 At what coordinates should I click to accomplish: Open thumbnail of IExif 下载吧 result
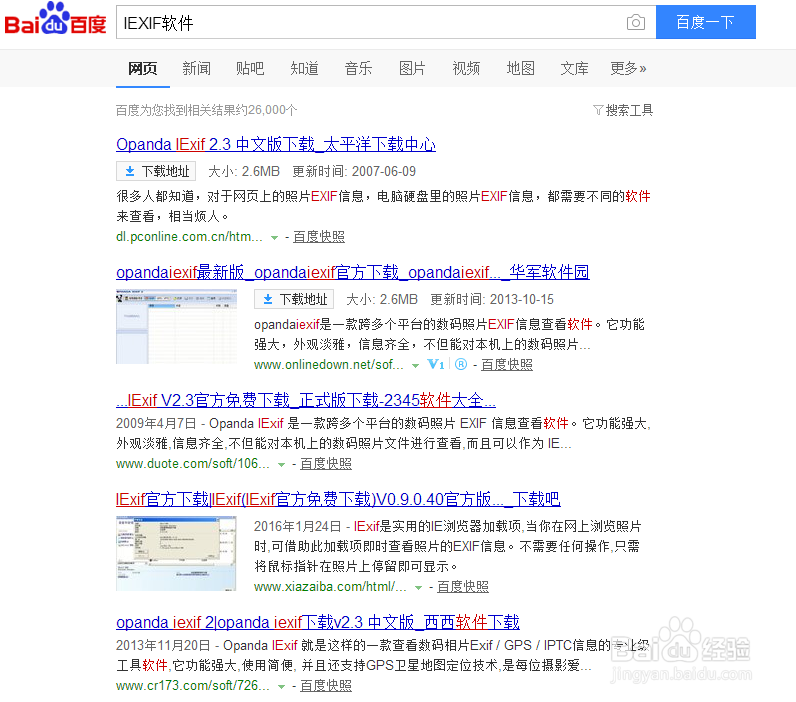[x=176, y=553]
